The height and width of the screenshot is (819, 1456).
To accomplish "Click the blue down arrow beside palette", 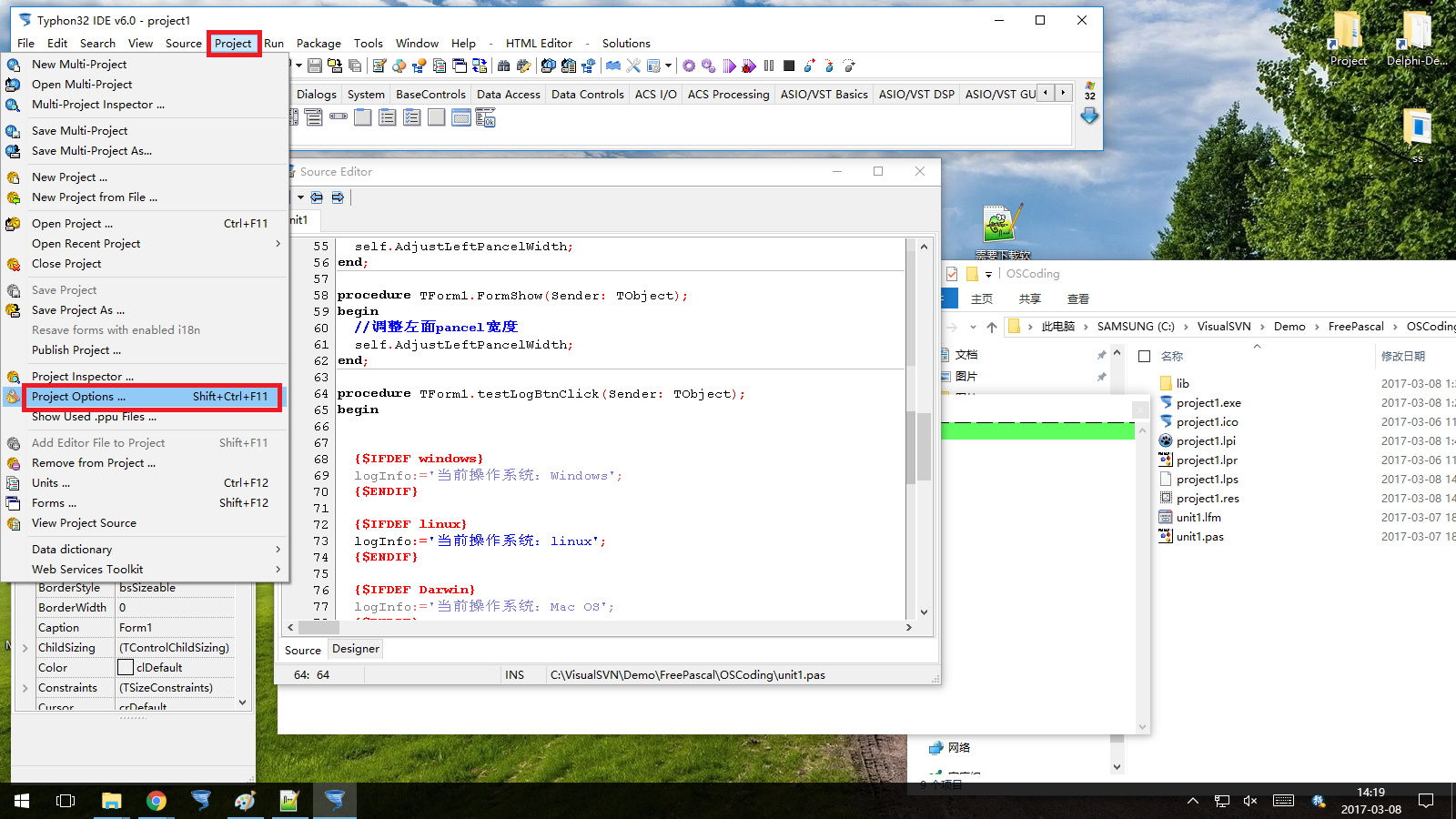I will pos(1089,116).
